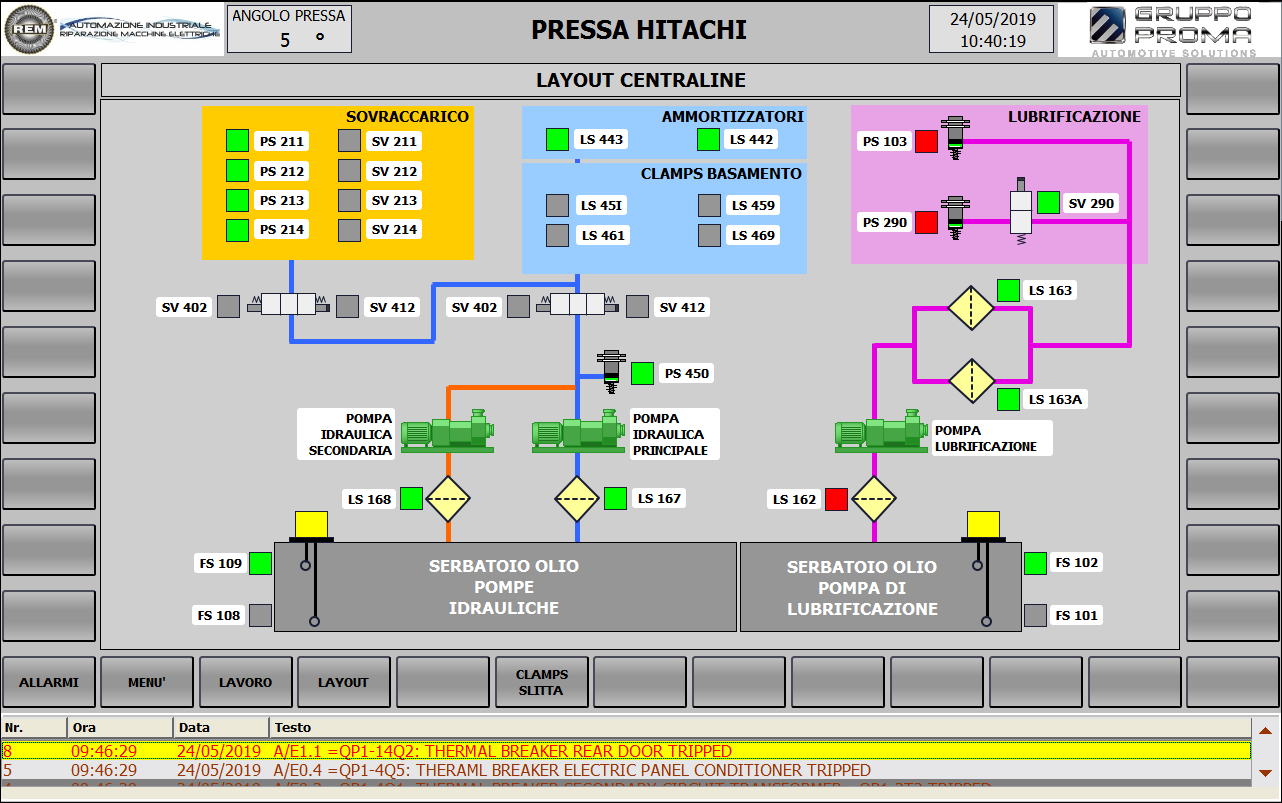This screenshot has width=1282, height=803.
Task: Click the pressure switch symbol for PS 290
Action: (x=956, y=218)
